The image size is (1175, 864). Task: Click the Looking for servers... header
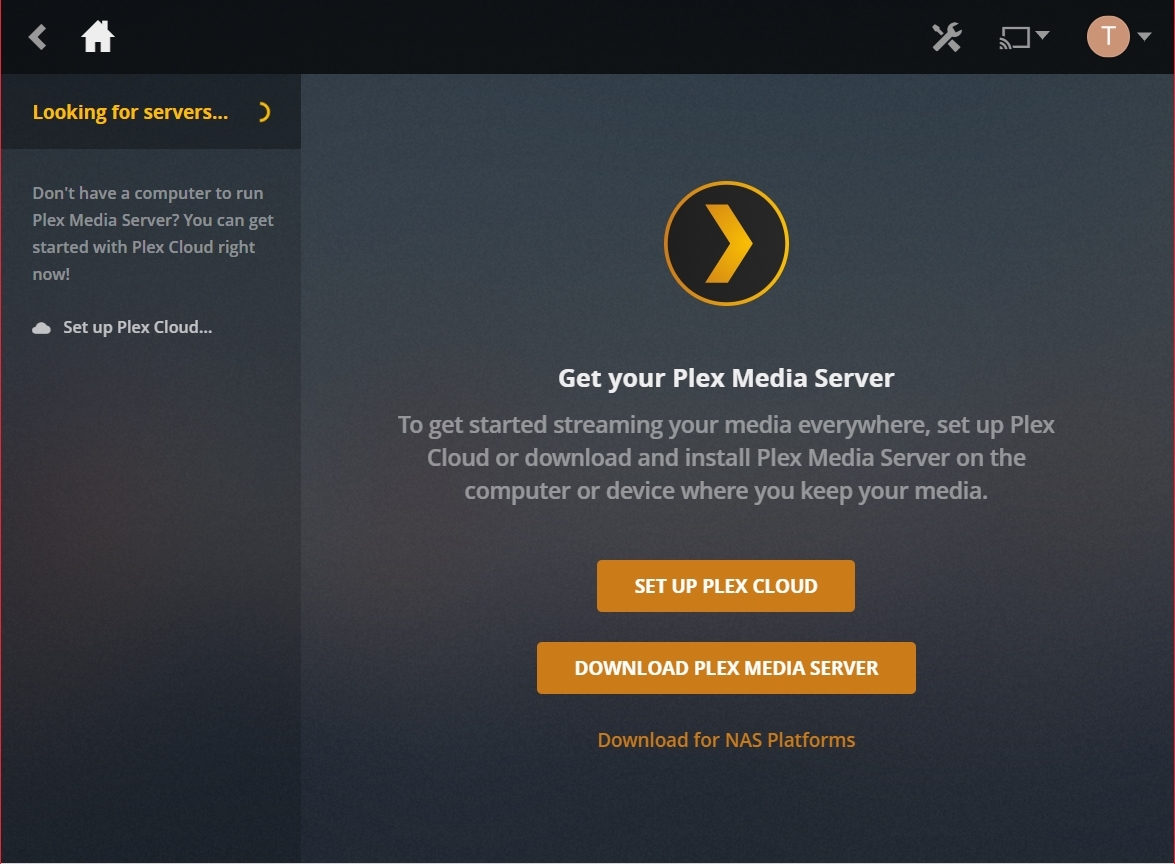[130, 112]
